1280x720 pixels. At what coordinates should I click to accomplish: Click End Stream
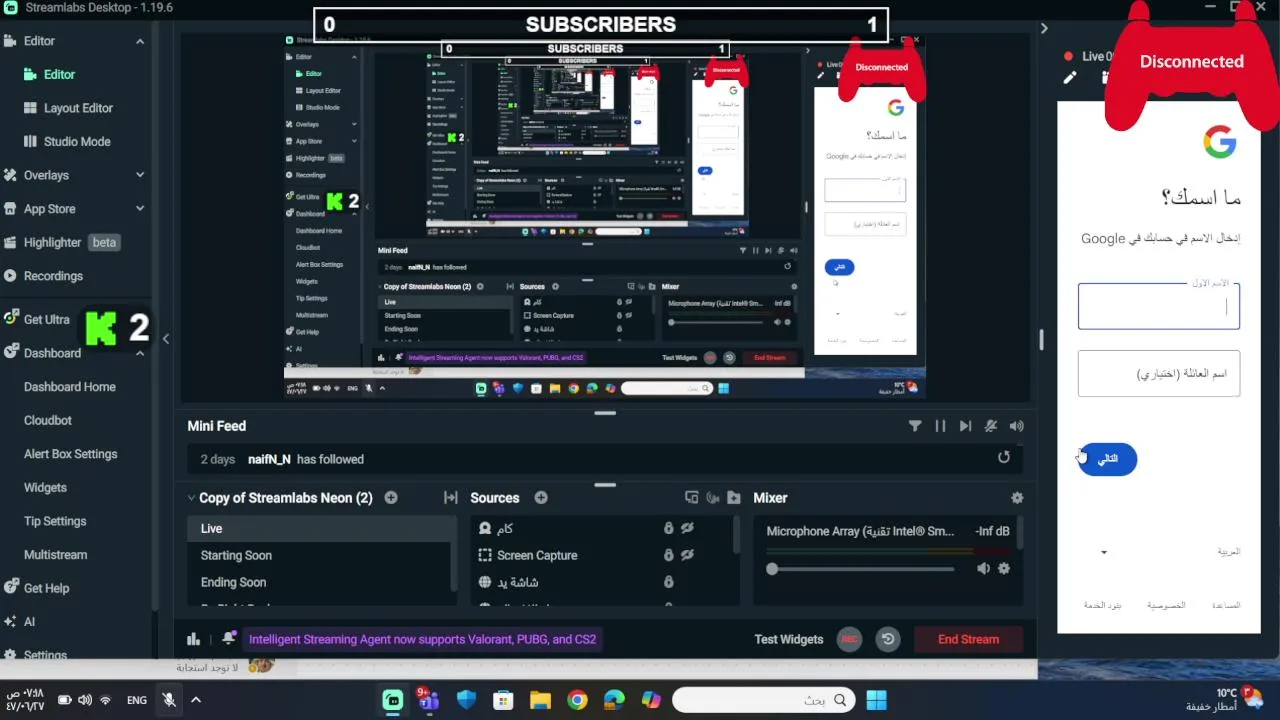[968, 639]
